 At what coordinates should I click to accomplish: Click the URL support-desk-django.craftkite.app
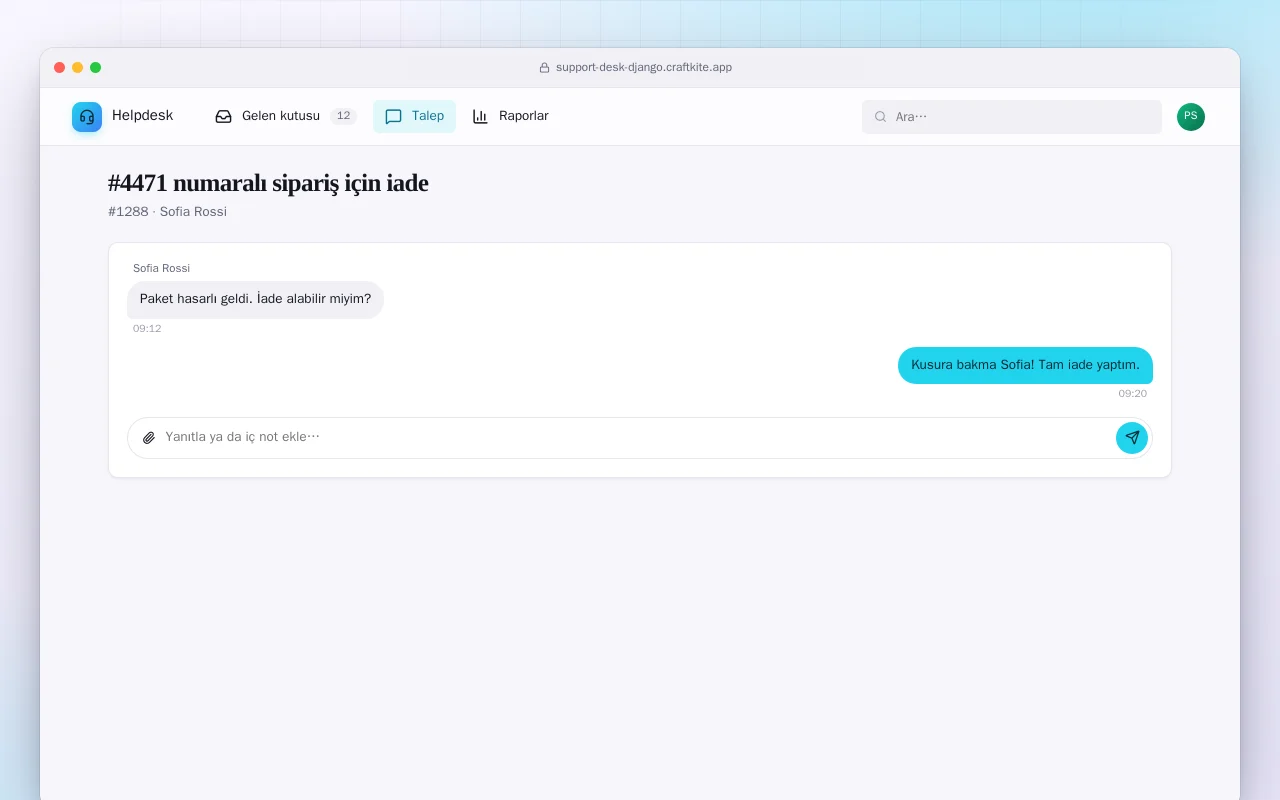(x=644, y=68)
